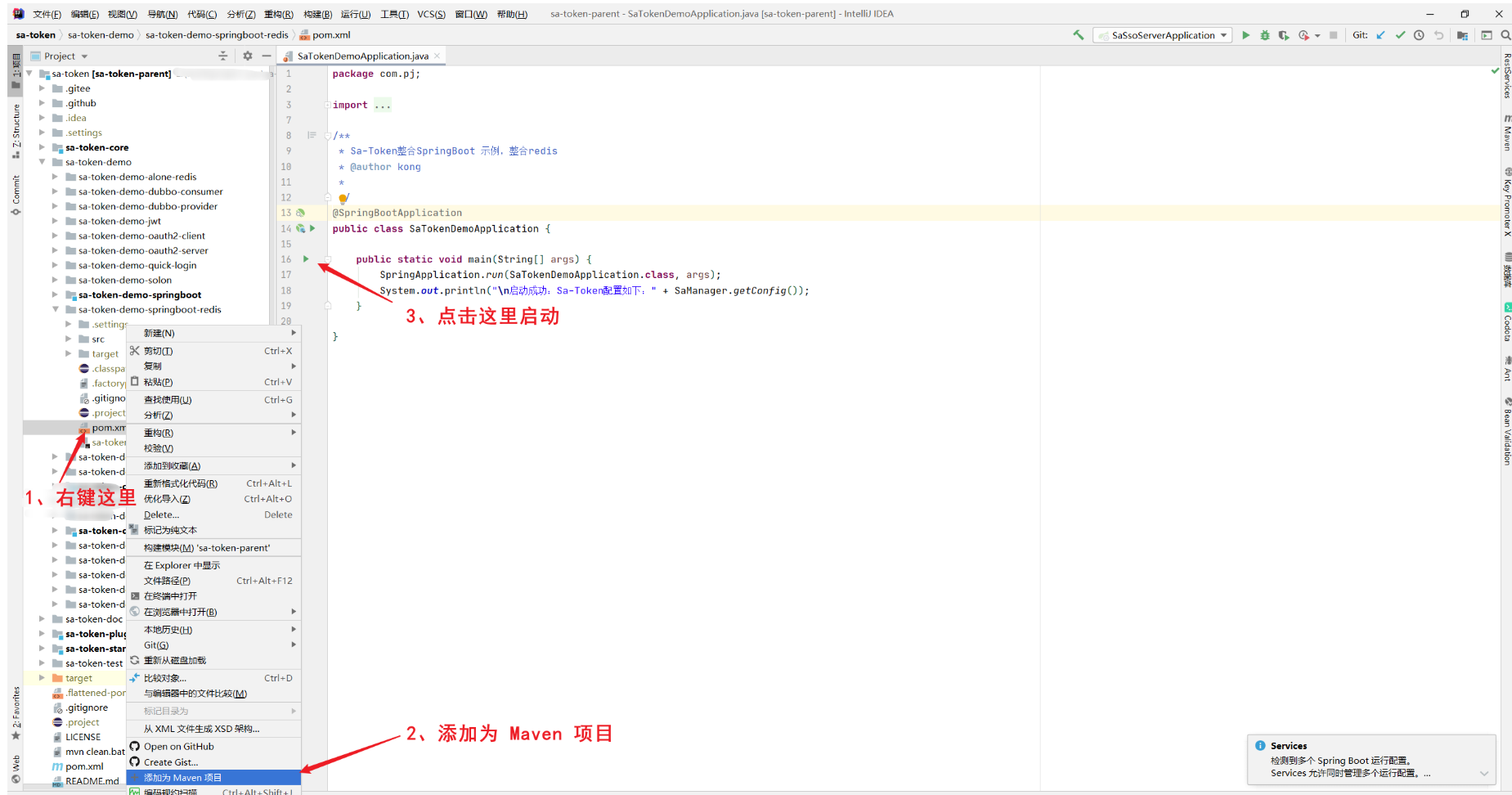Click Spring bean gutter icon on line 13
Viewport: 1512px width, 795px height.
(x=300, y=213)
